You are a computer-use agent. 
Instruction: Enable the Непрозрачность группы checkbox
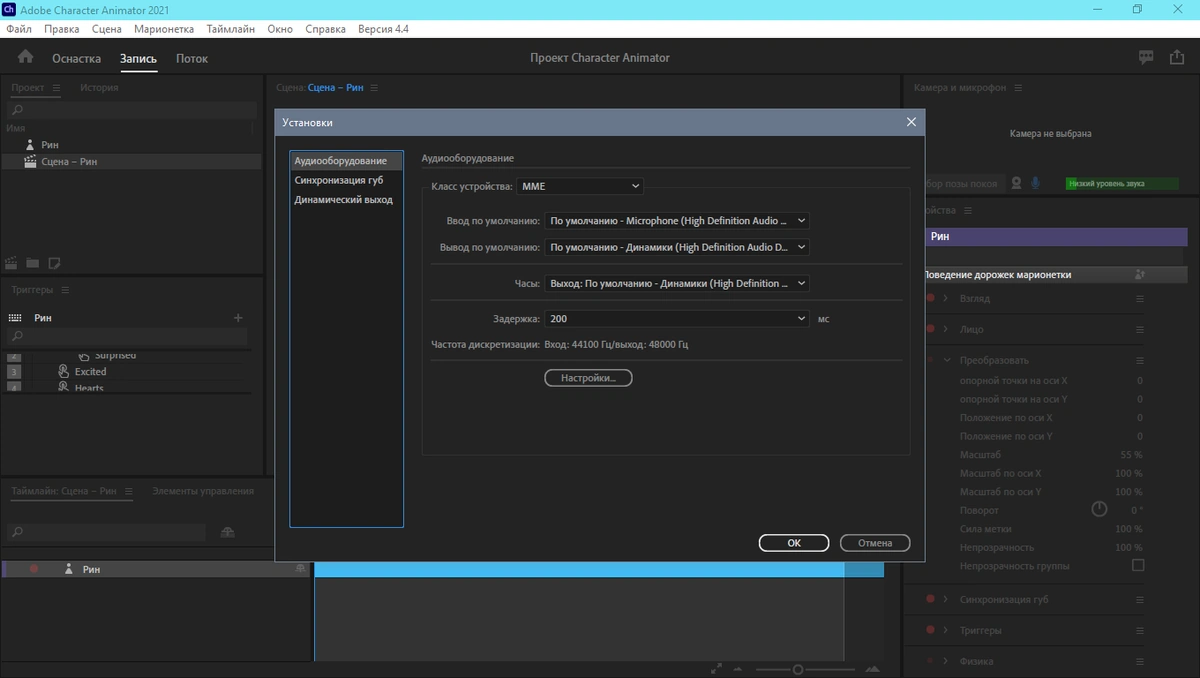click(1137, 566)
